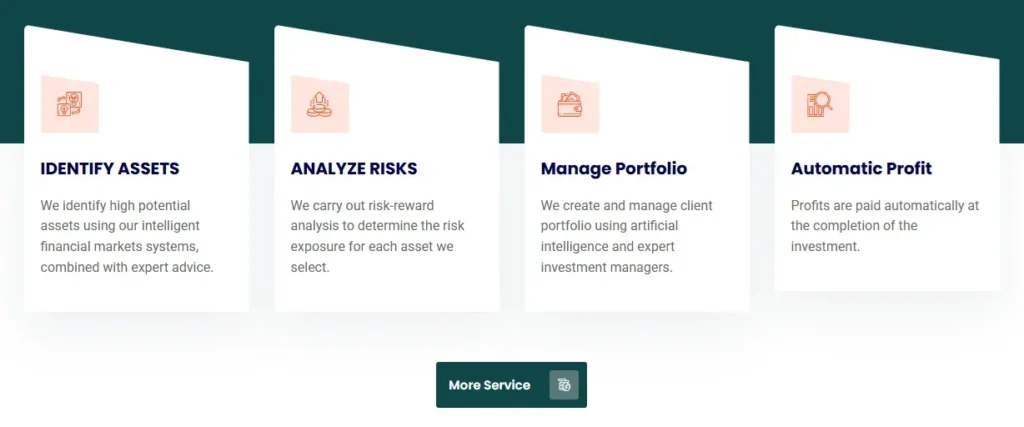Click the Identify Assets description paragraph
Screen dimensions: 1024x427
tap(128, 236)
